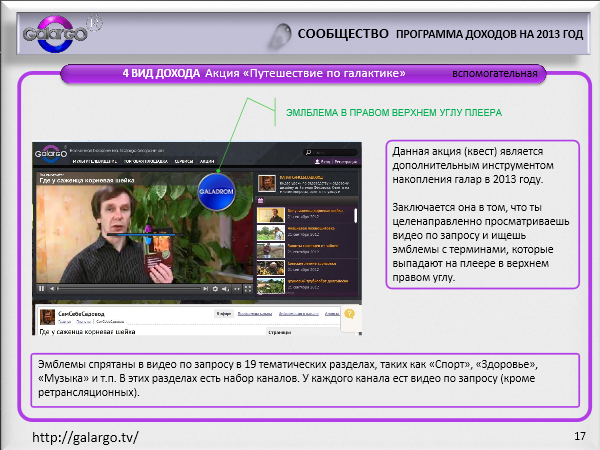The height and width of the screenshot is (450, 600).
Task: Open the second playlist thumbnail with the green field
Action: [271, 233]
